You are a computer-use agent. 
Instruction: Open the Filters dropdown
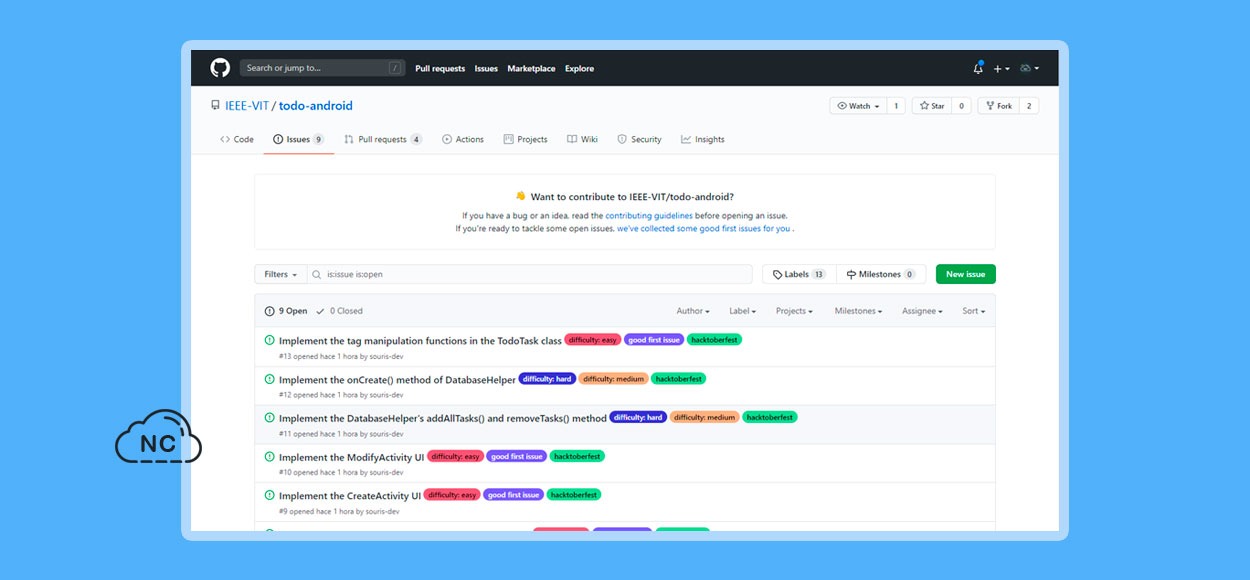(280, 274)
